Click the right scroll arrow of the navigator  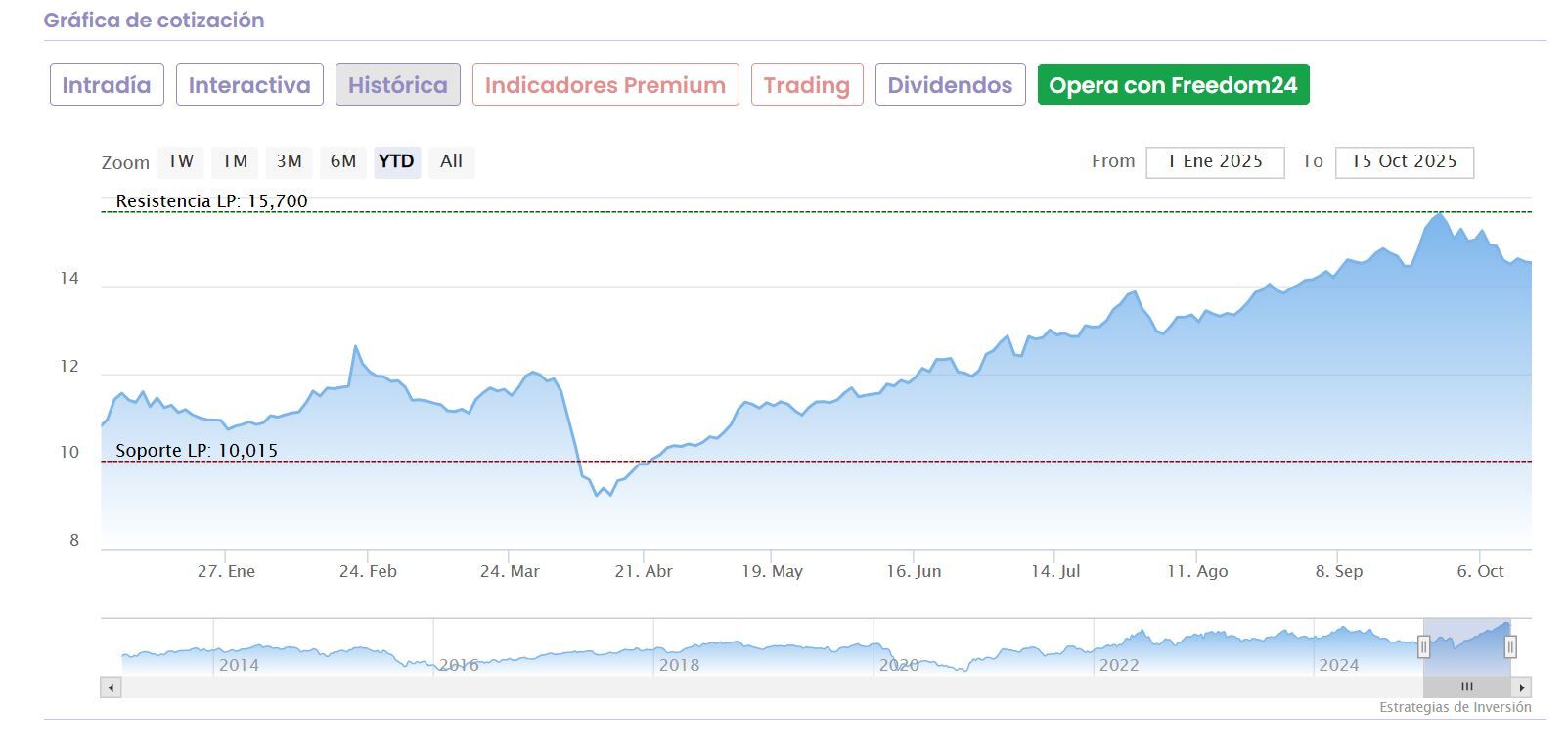tap(1521, 687)
